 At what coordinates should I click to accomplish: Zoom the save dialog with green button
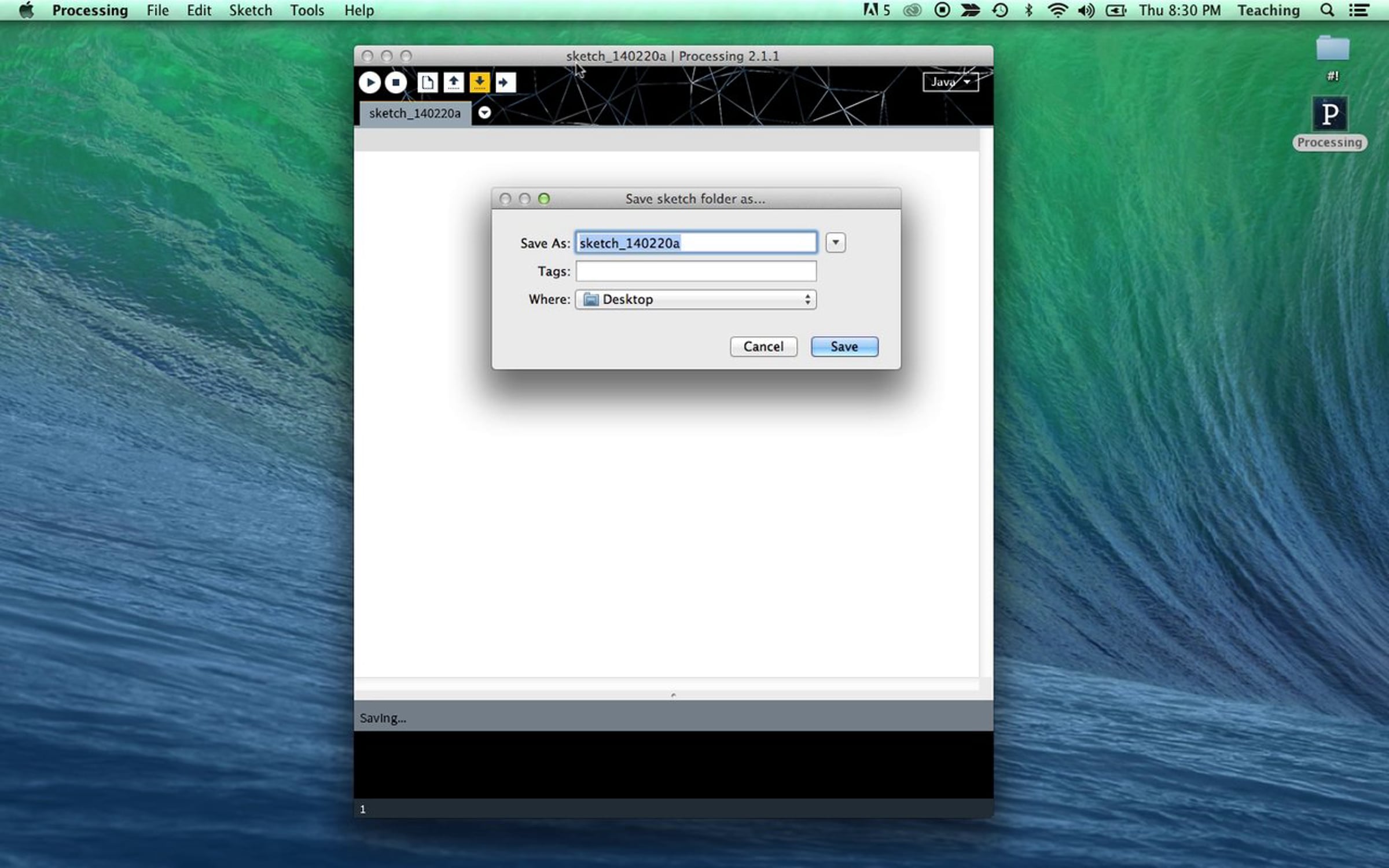[x=543, y=199]
